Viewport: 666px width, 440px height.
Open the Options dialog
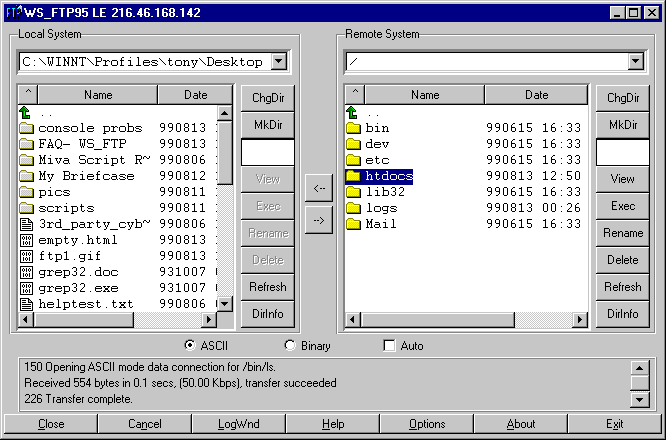(427, 424)
